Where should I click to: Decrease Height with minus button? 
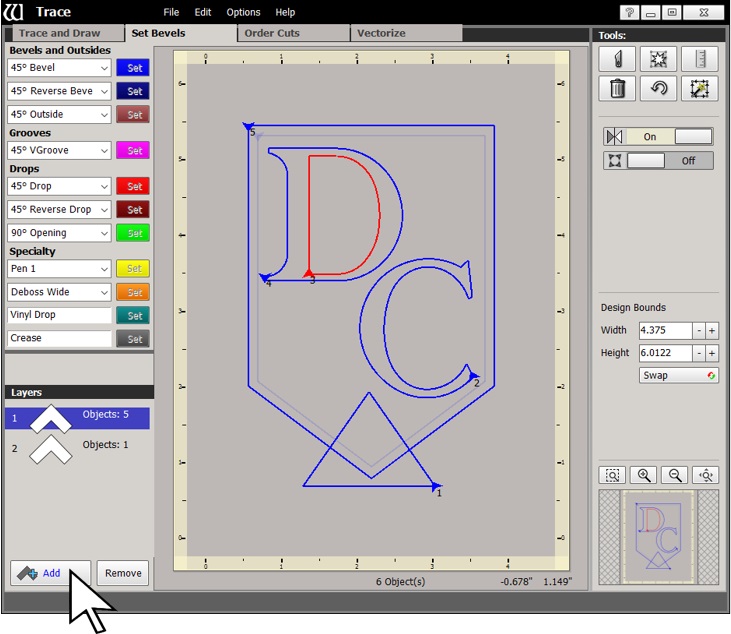coord(699,353)
